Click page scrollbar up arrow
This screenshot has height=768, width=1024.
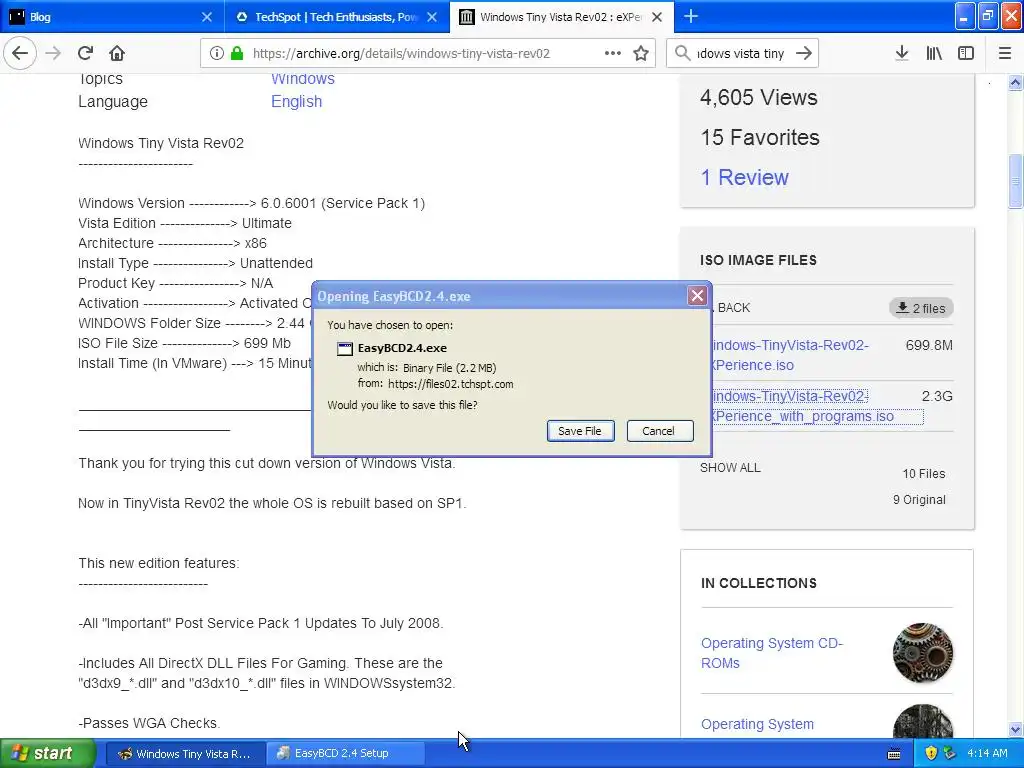pos(1015,82)
